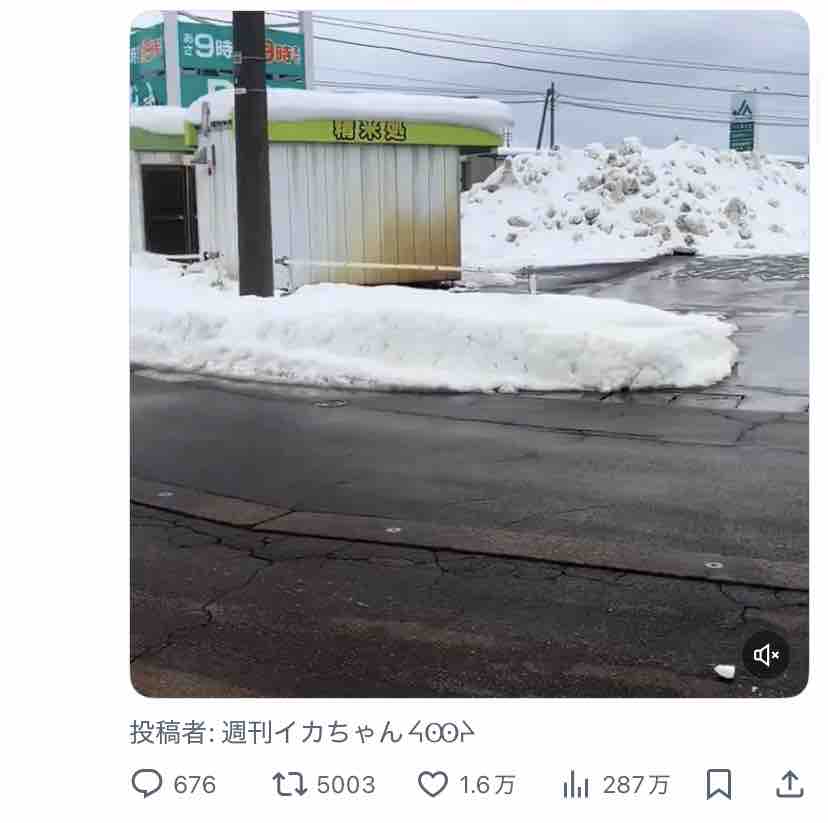Click the 676 replies count
Screen dimensions: 828x823
coord(194,785)
